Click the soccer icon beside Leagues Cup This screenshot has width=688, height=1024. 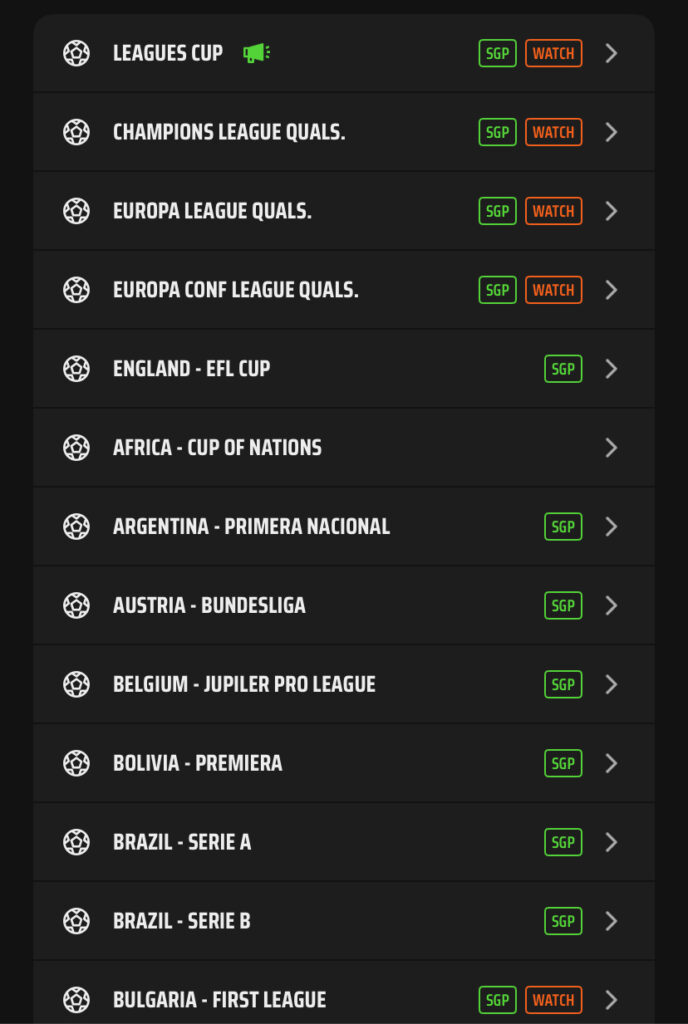76,53
